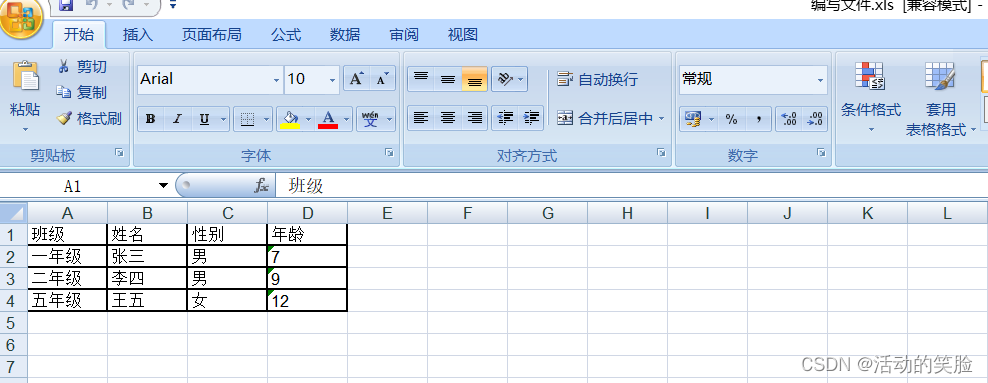Switch to the 数据 tab
988x383 pixels.
345,35
